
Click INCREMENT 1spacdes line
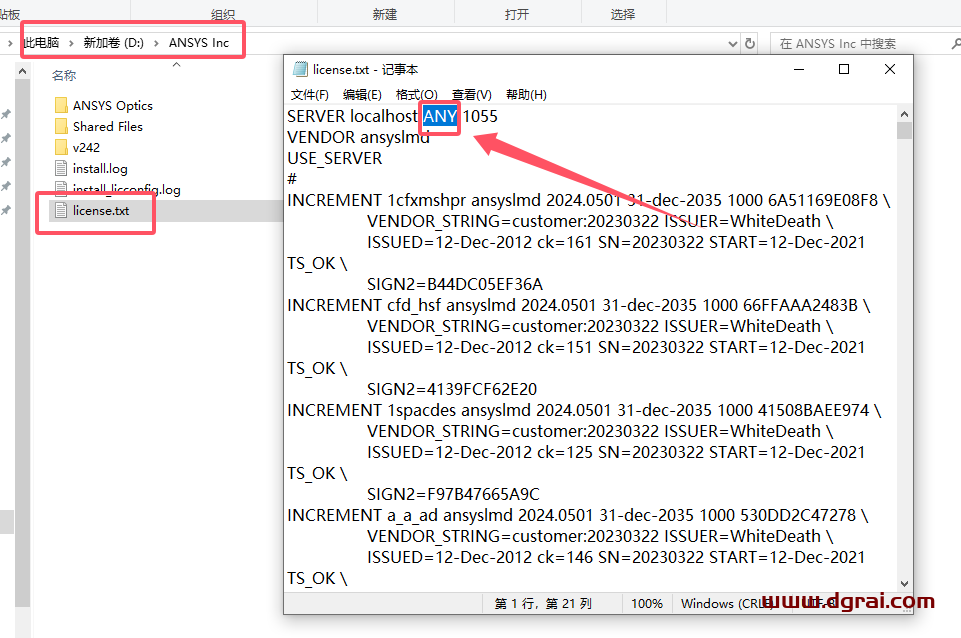click(x=584, y=410)
